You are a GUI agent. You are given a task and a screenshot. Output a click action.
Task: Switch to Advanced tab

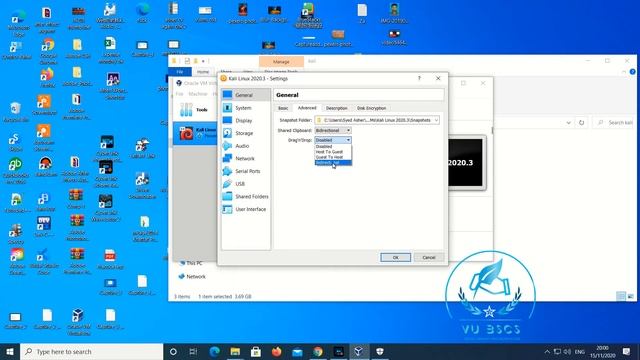[307, 108]
